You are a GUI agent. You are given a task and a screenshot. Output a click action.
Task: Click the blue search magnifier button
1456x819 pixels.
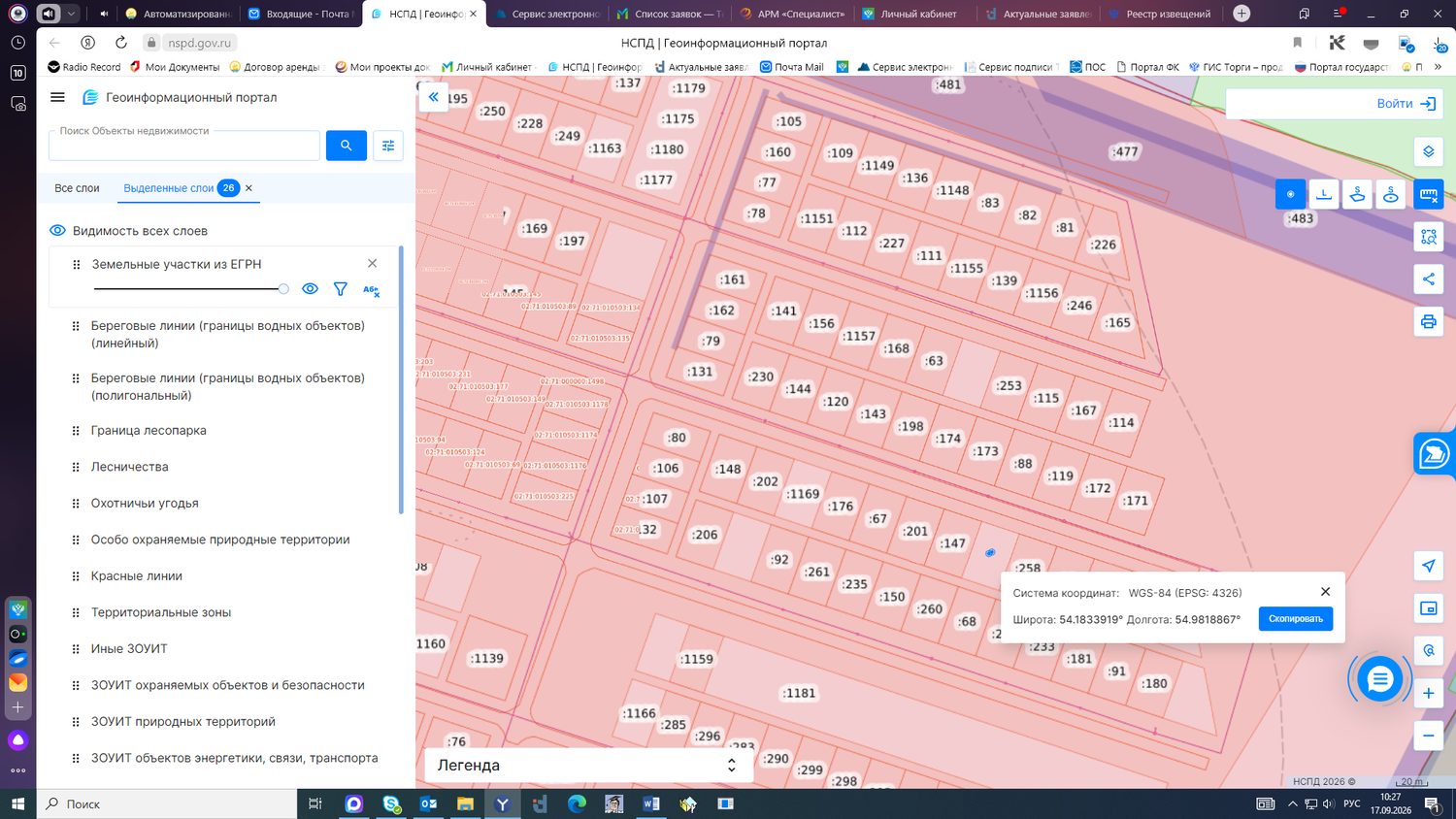pos(347,146)
